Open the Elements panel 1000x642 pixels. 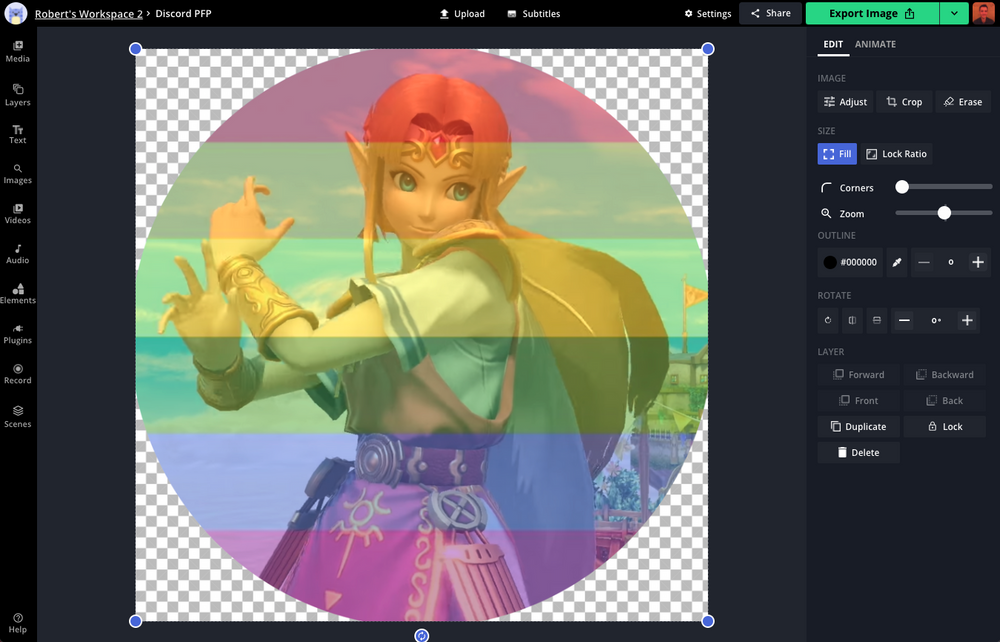tap(17, 293)
